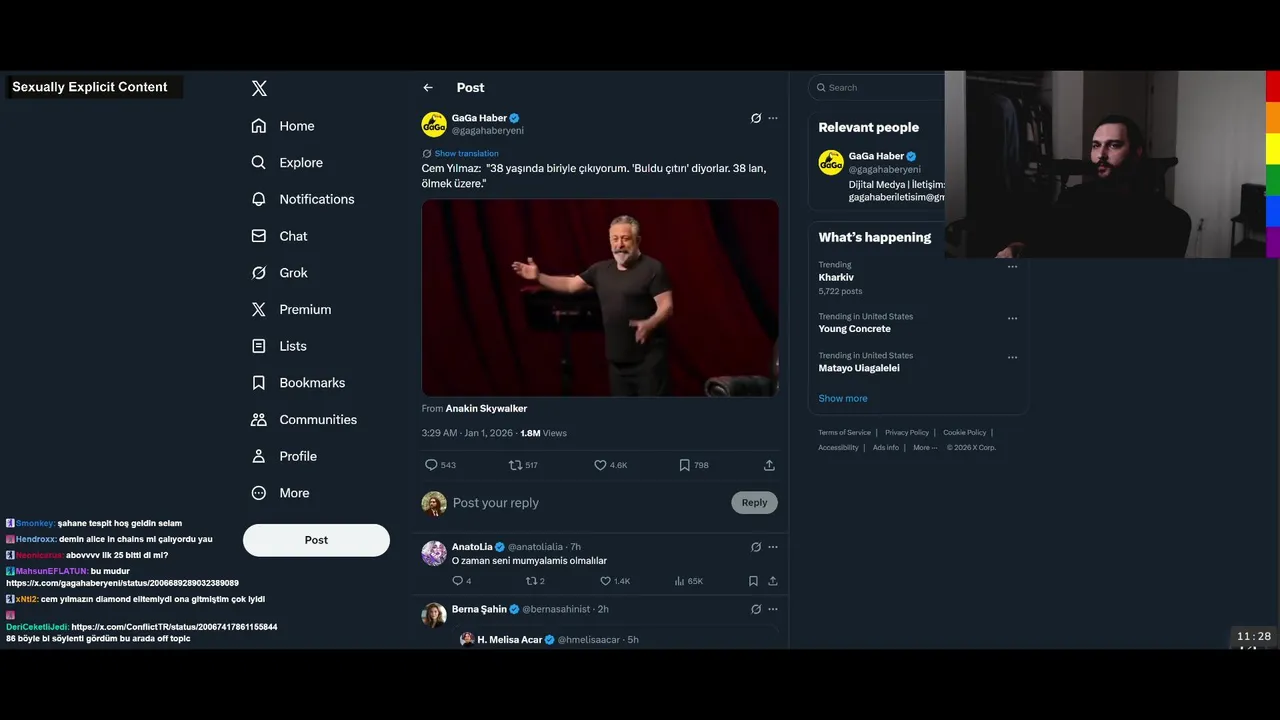Open options for Kharkiv trend
The image size is (1280, 720).
(1012, 267)
